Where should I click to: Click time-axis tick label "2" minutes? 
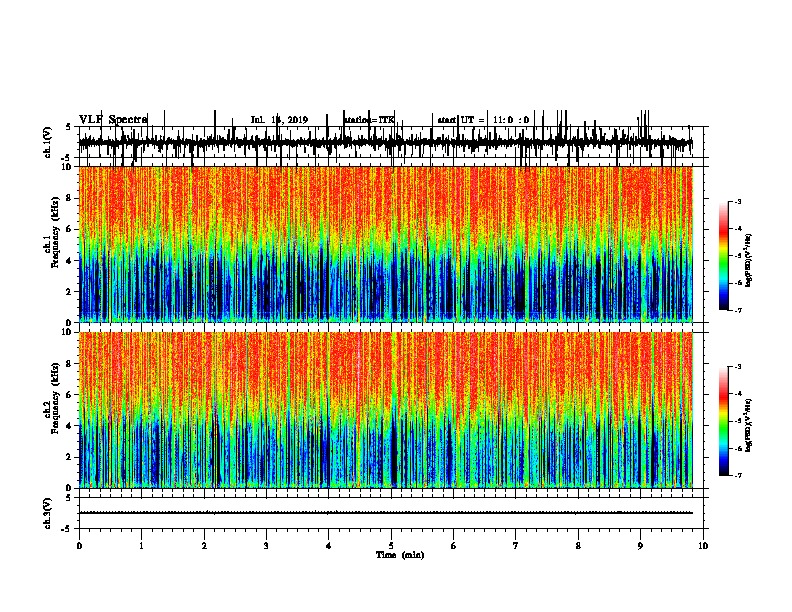pos(204,546)
